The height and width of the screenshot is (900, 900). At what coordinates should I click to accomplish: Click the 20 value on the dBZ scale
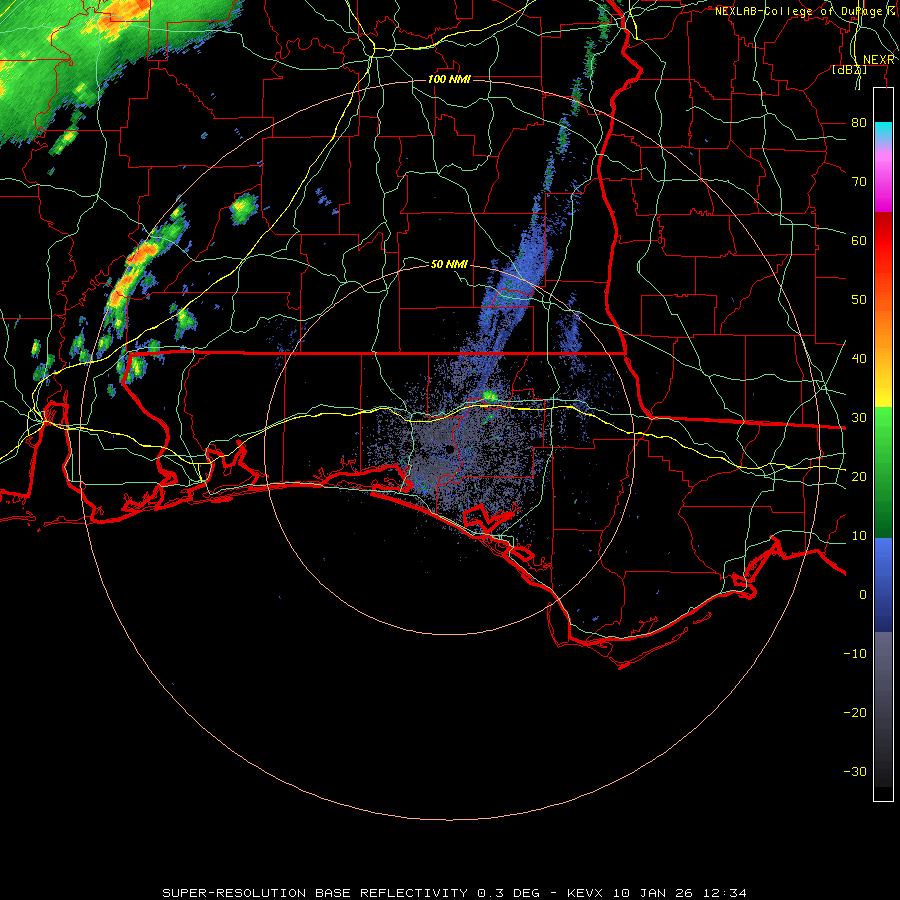click(x=859, y=476)
